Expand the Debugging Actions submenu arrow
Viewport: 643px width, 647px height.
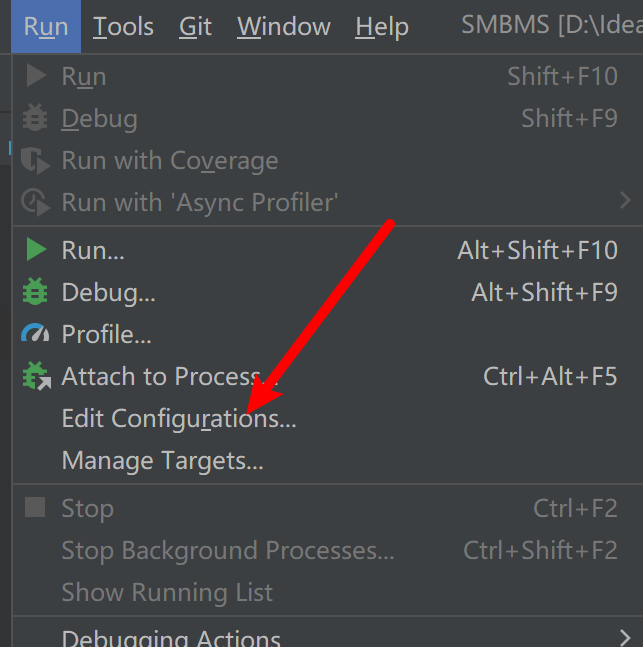(625, 636)
